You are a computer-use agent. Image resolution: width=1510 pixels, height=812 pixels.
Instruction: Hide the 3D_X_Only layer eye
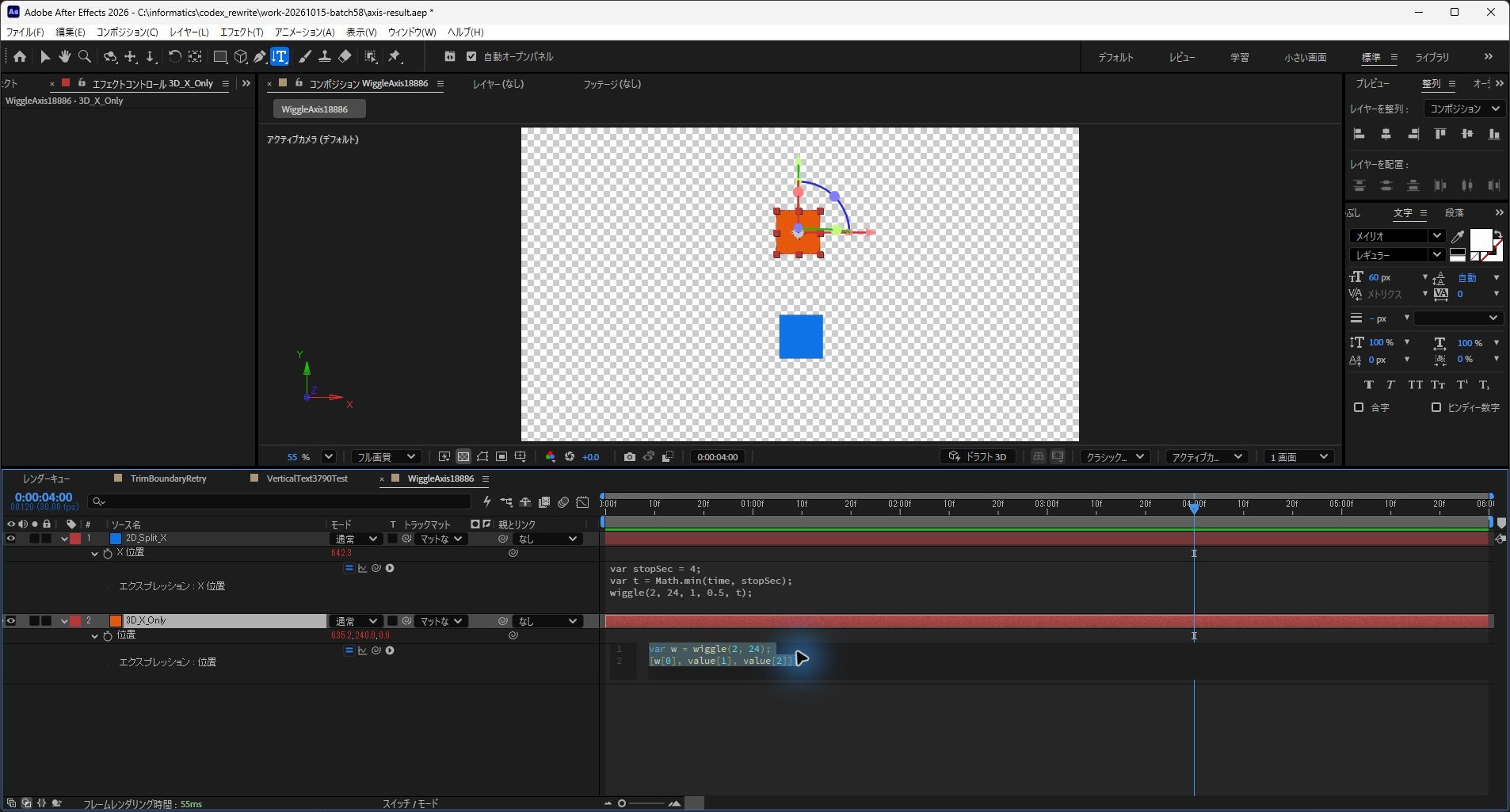[11, 621]
